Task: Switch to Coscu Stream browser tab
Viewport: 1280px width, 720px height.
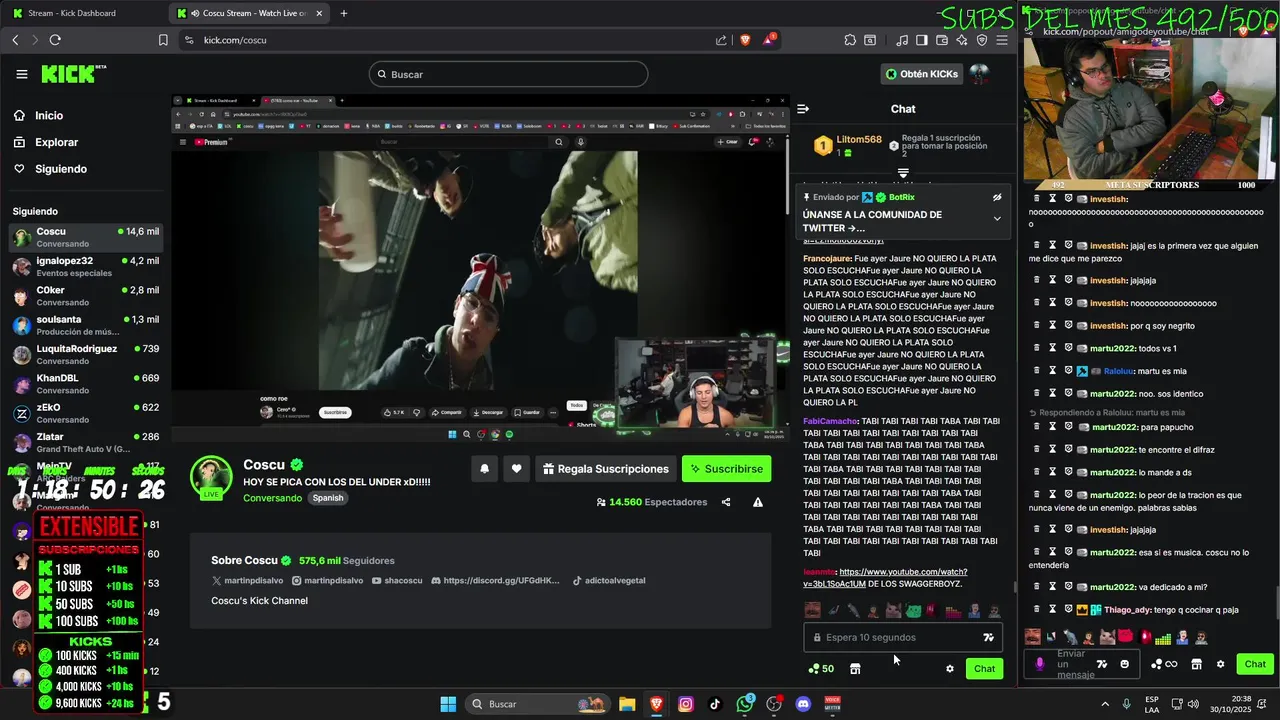Action: 247,13
